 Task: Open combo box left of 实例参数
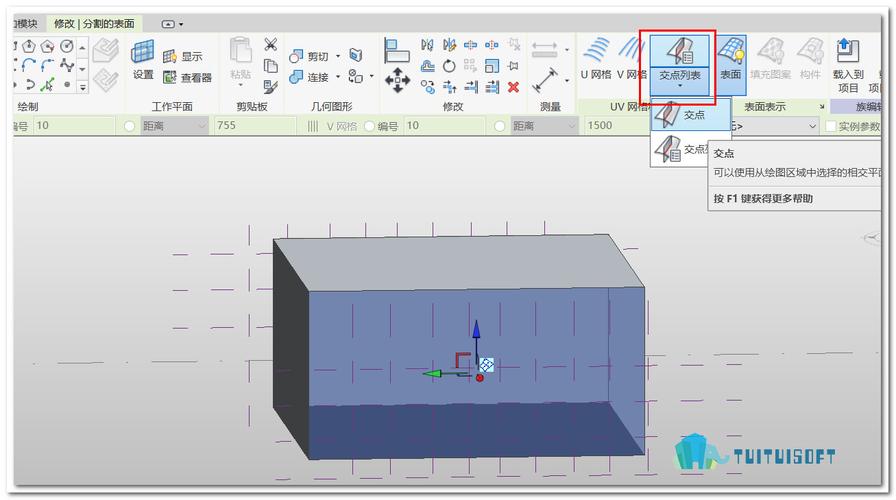(x=776, y=126)
